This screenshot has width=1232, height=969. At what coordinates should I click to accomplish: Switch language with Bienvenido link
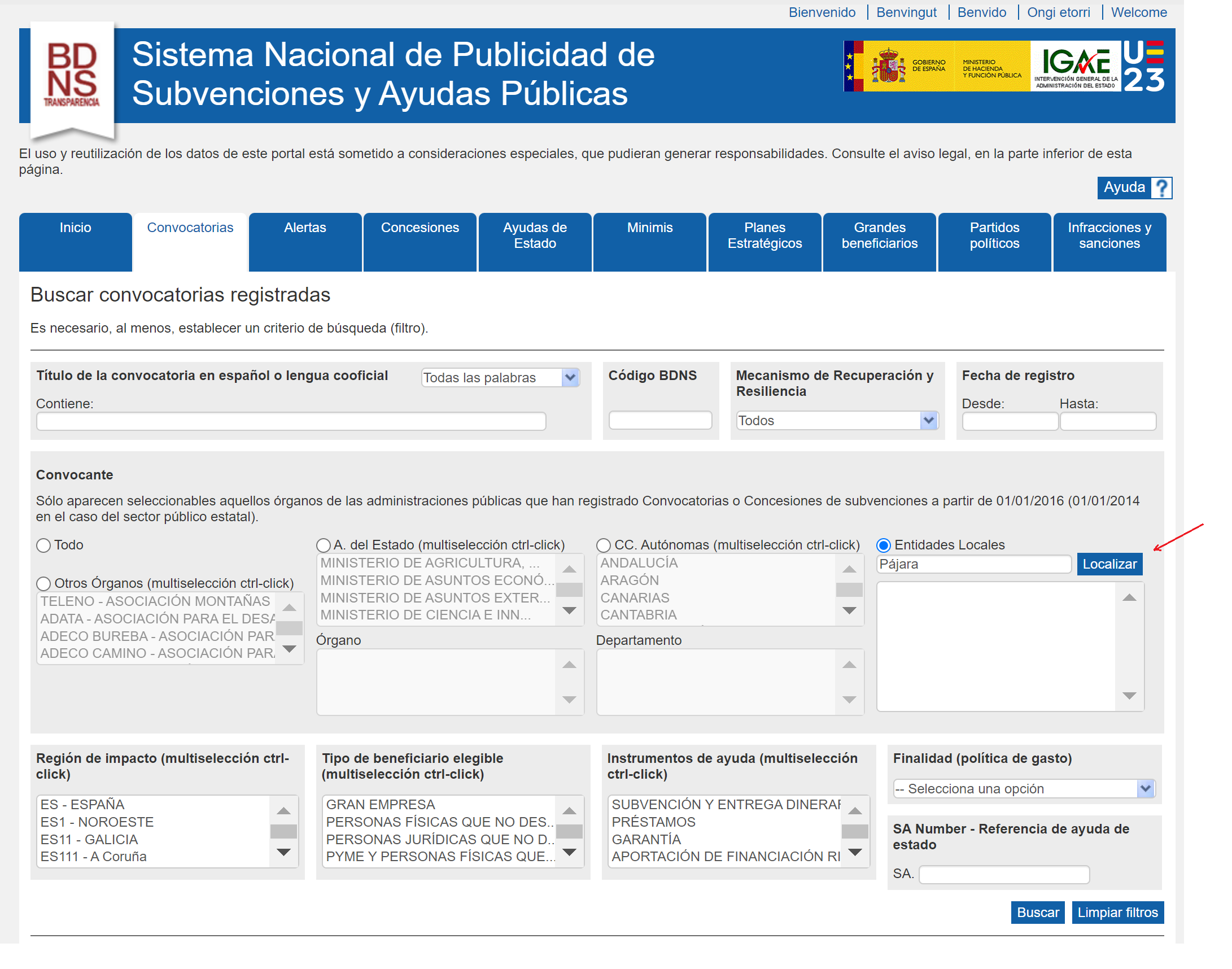[x=822, y=12]
